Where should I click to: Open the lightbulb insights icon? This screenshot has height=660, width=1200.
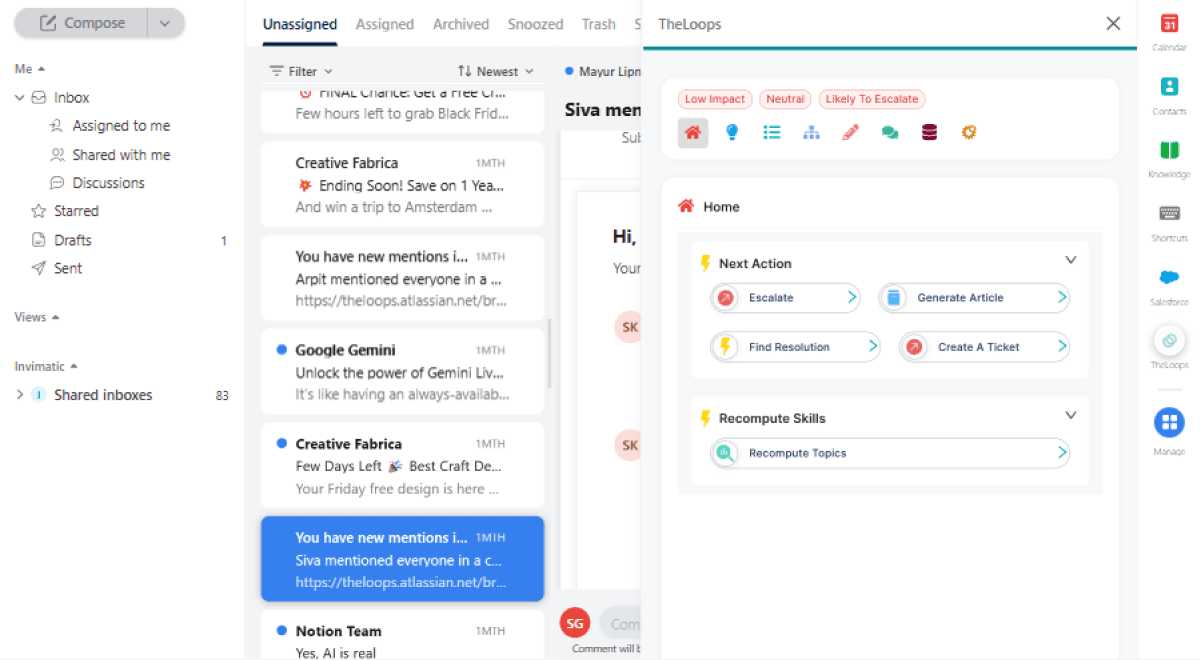(732, 132)
